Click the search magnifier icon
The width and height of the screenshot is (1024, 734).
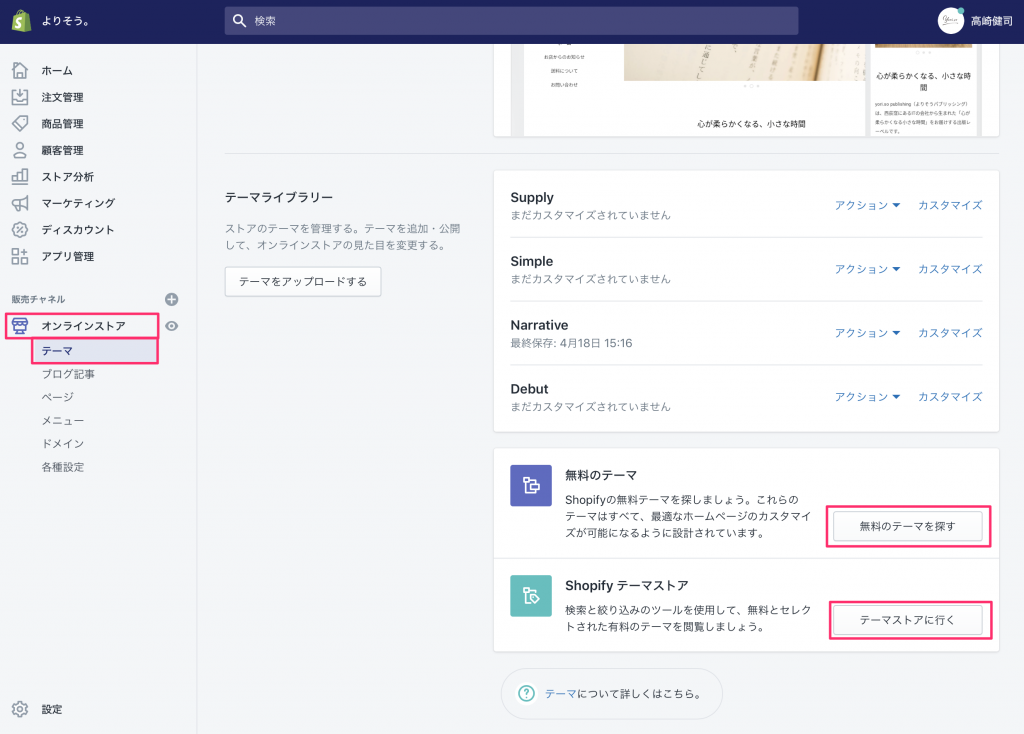[x=240, y=21]
